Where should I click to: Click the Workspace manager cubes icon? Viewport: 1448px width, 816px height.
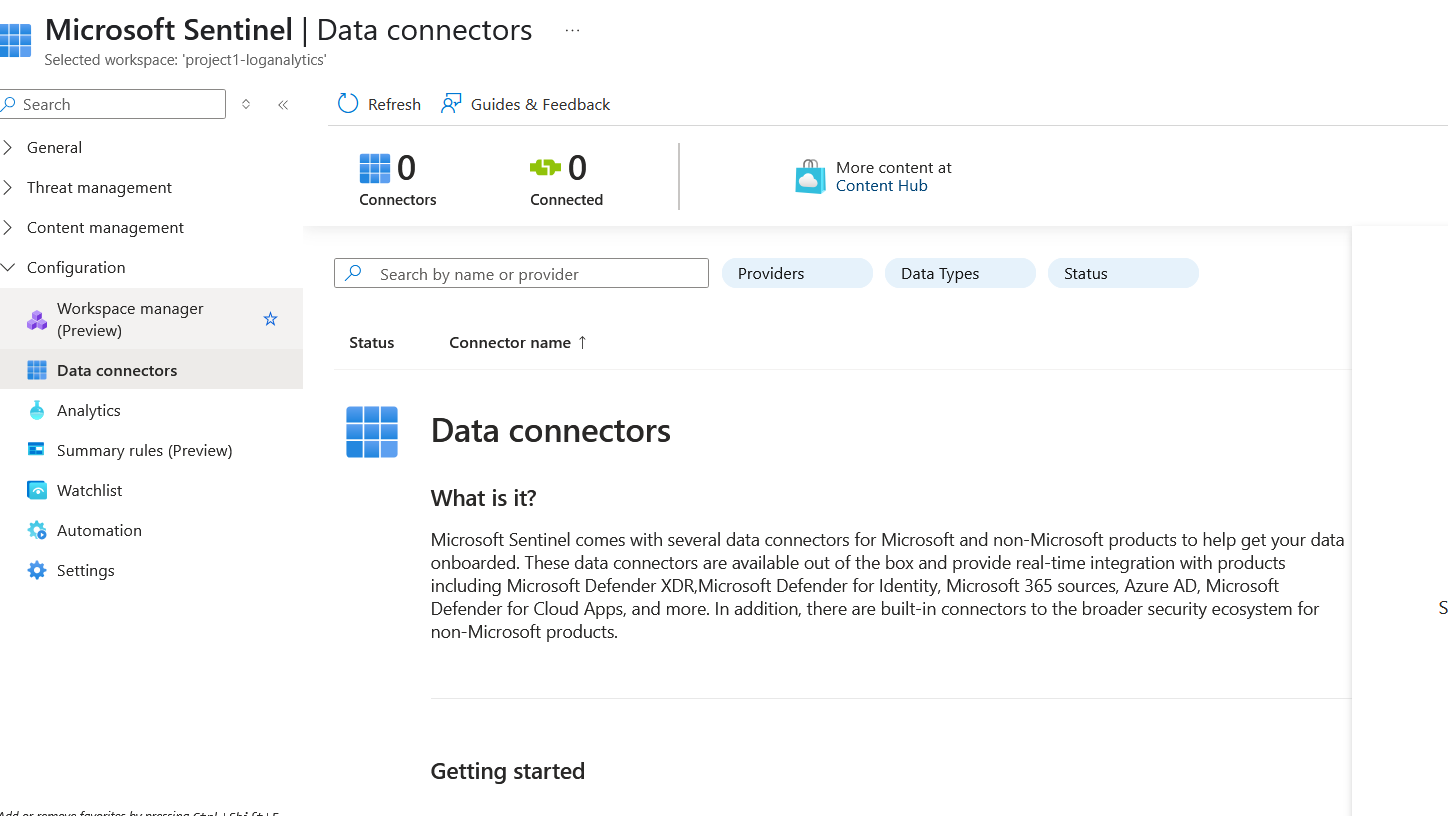coord(37,320)
